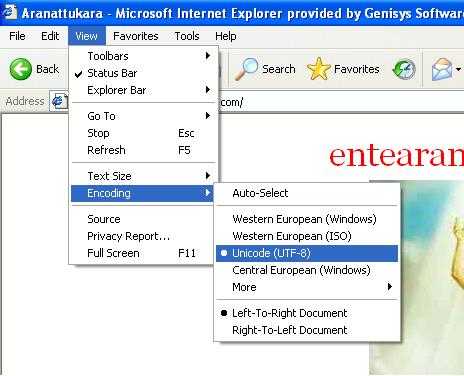Click the Search toolbar label
464x376 pixels.
[279, 69]
